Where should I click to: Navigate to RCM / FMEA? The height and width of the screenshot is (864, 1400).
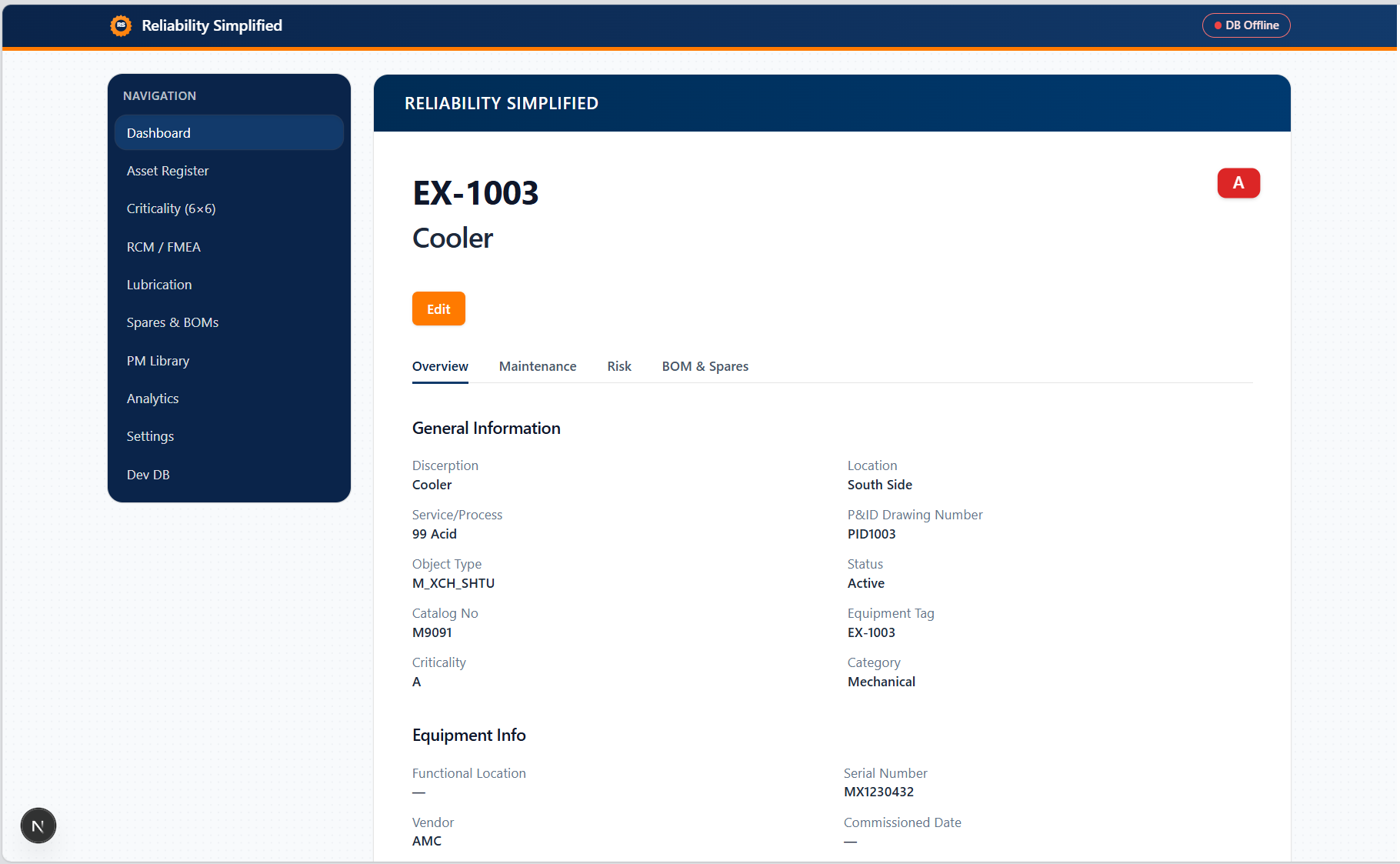163,247
